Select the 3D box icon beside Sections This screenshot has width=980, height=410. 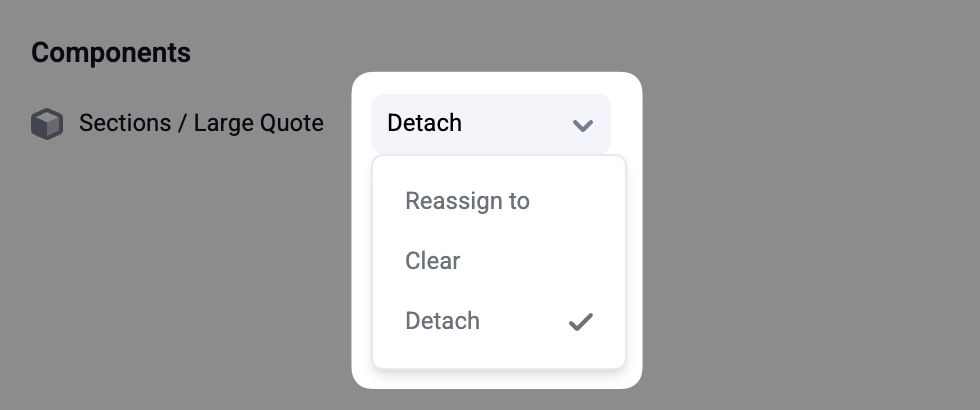(47, 124)
